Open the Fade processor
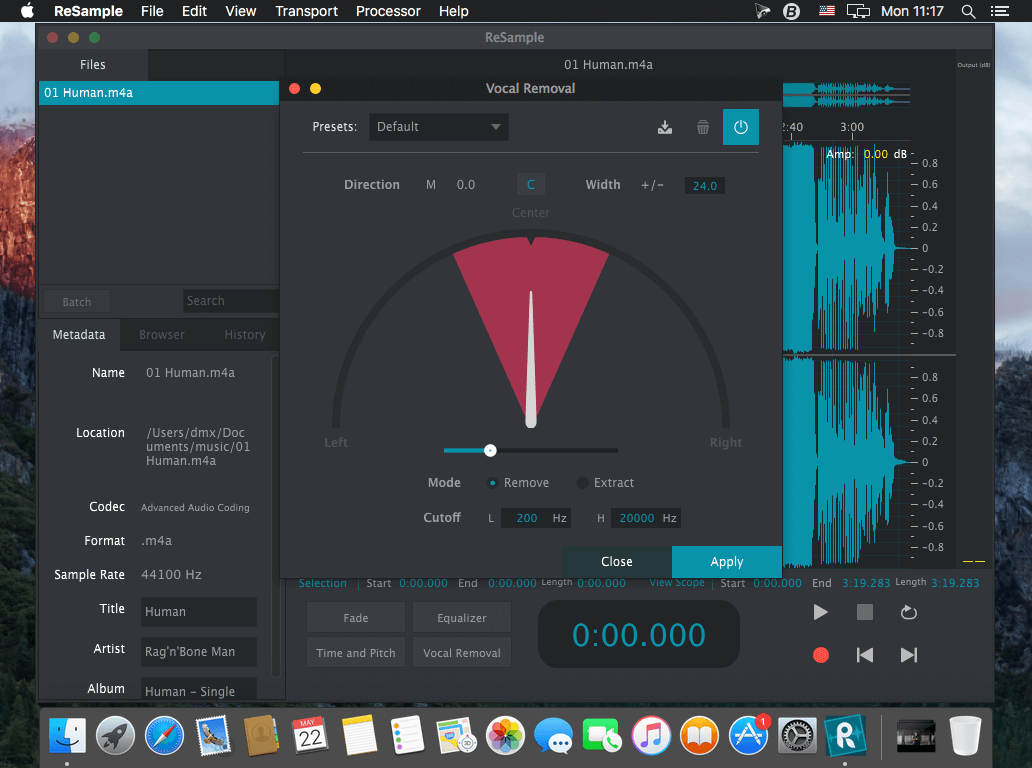The width and height of the screenshot is (1032, 768). pos(355,618)
